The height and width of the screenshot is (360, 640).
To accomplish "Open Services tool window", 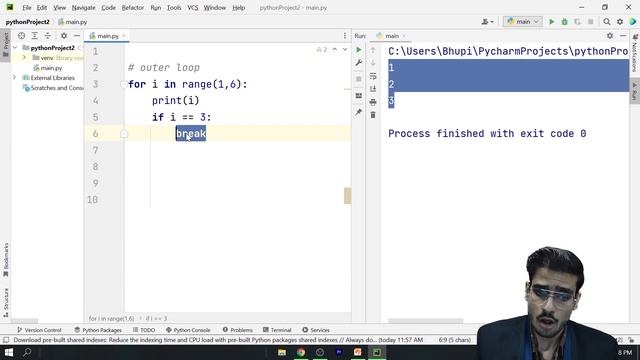I will (x=316, y=330).
